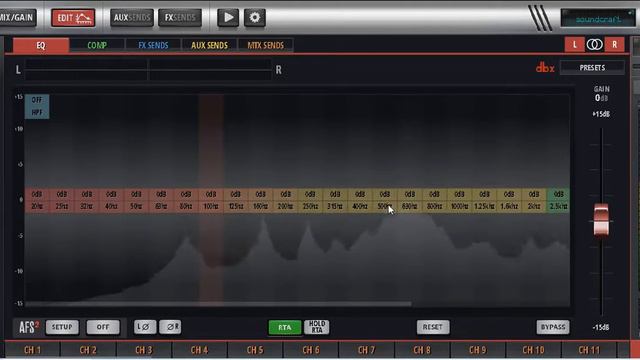The image size is (640, 360).
Task: Select channel CH 1
Action: [32, 350]
